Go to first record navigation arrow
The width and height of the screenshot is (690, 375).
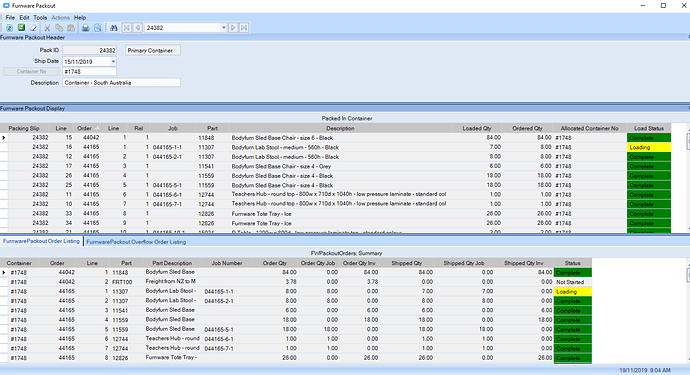(127, 28)
